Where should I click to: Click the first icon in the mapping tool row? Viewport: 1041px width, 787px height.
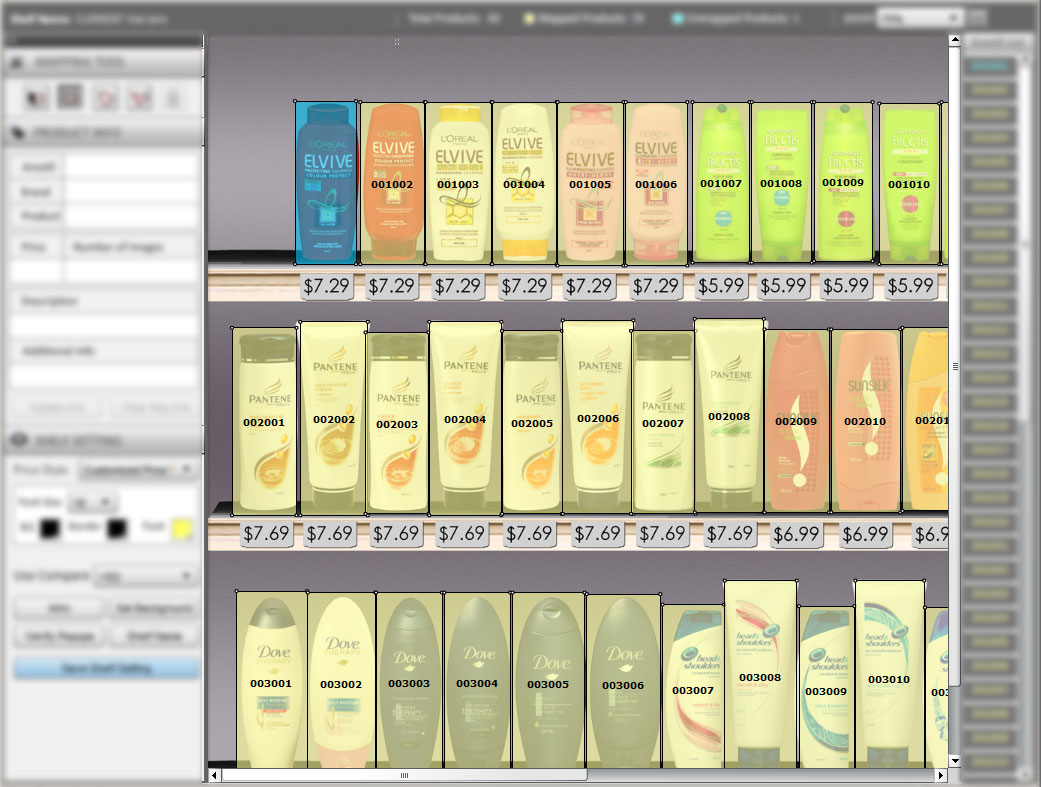37,97
